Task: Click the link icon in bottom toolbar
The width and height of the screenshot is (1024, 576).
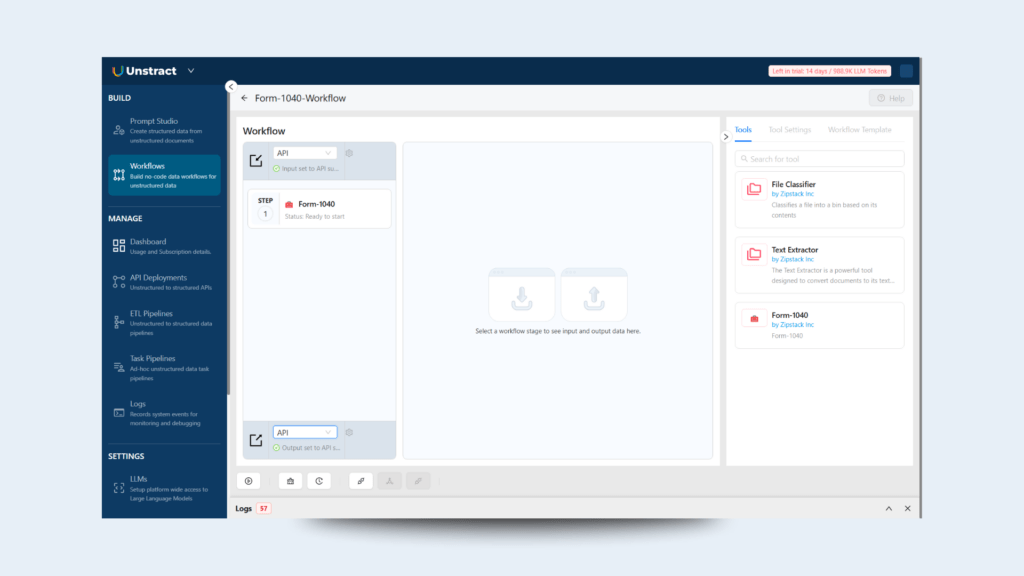Action: [x=361, y=481]
